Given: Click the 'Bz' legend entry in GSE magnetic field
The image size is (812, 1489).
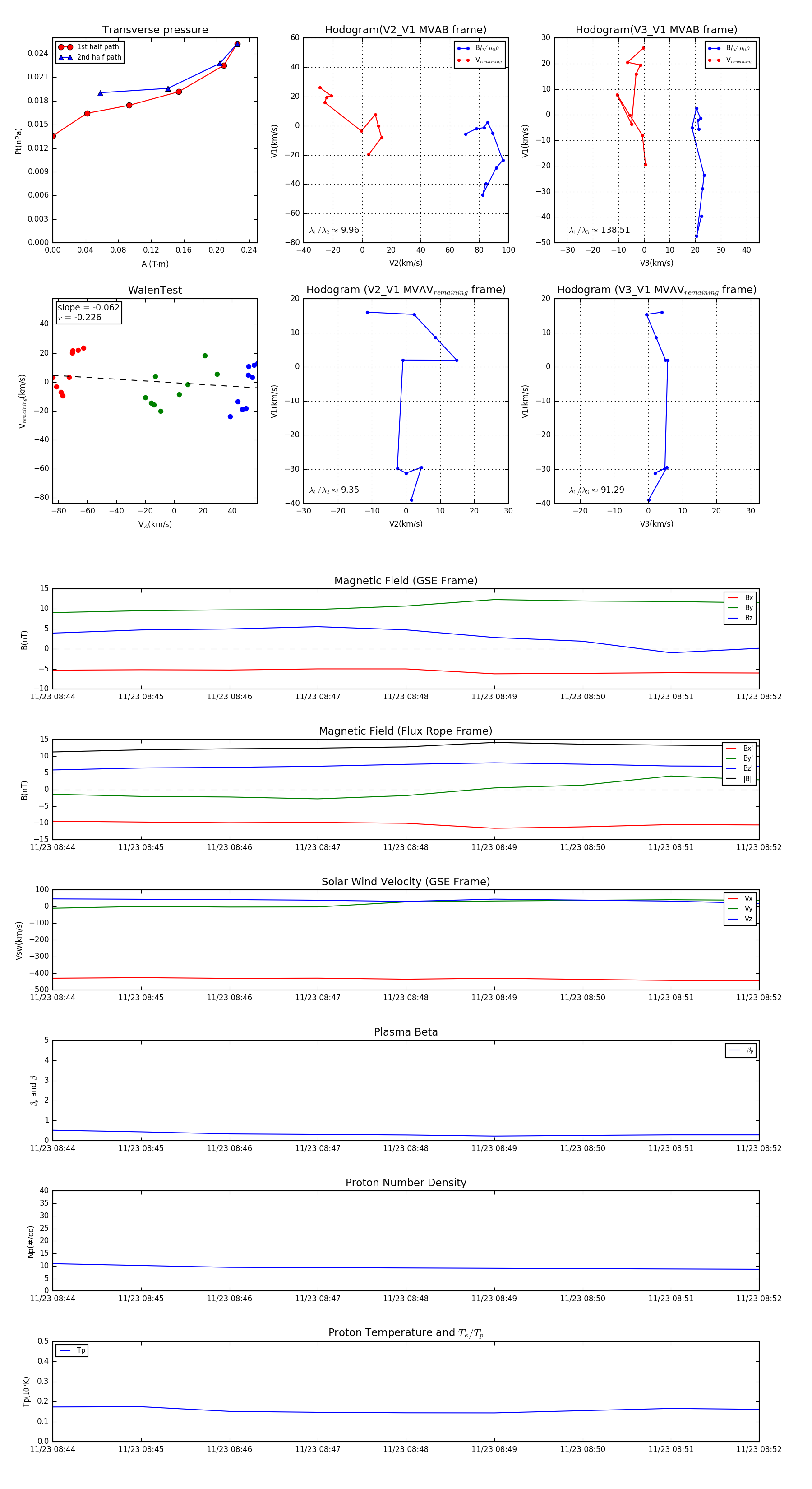Looking at the screenshot, I should [740, 618].
